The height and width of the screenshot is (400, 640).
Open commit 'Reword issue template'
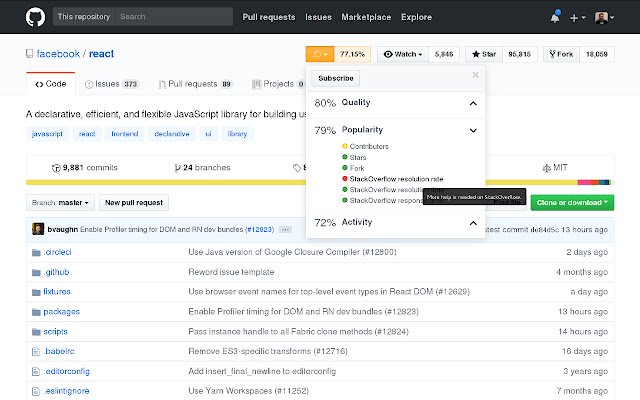coord(231,272)
